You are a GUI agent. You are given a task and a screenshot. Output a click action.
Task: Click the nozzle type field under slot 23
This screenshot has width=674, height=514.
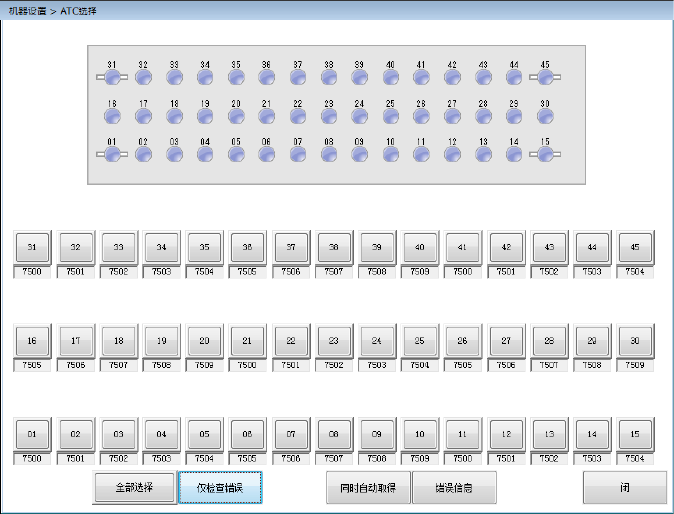[334, 365]
